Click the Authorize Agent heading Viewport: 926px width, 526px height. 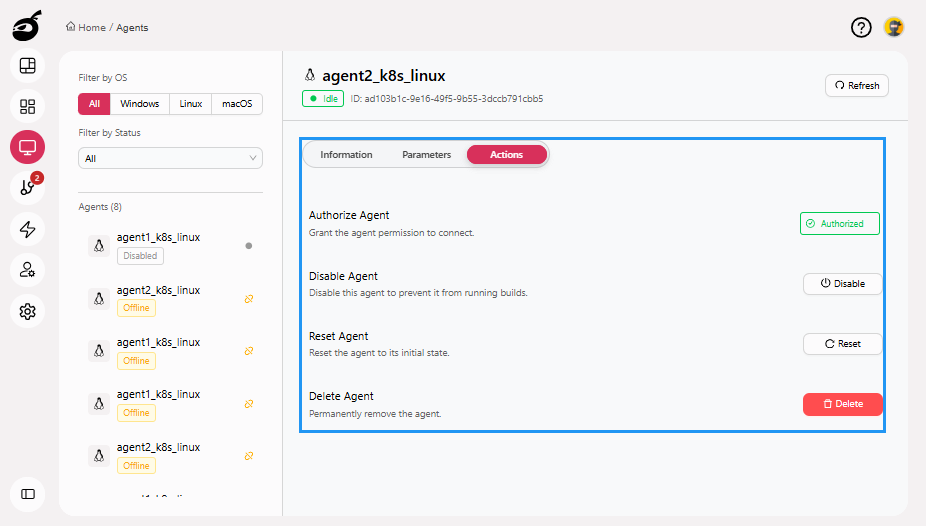click(x=349, y=215)
